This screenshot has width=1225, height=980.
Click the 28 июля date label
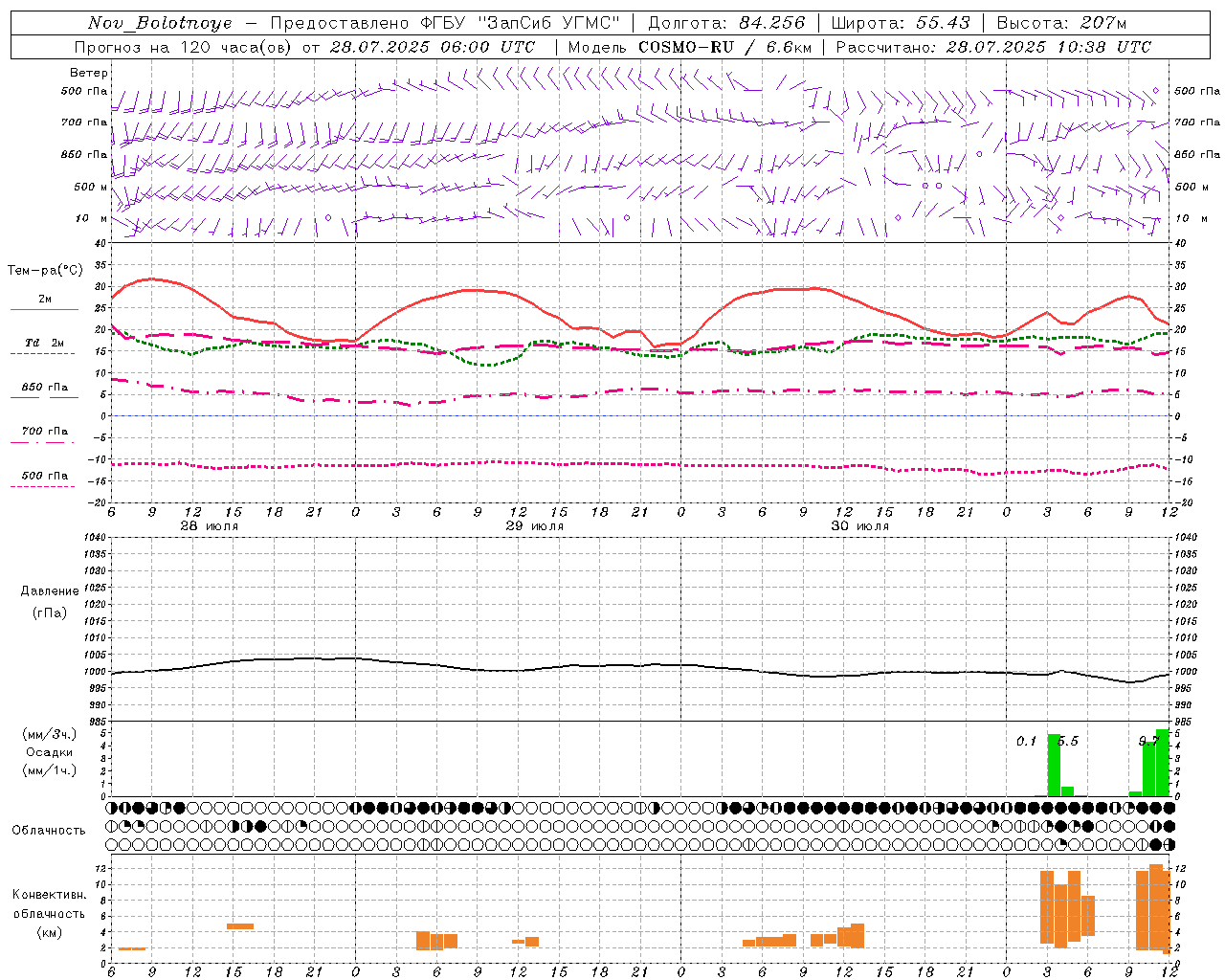[x=210, y=526]
